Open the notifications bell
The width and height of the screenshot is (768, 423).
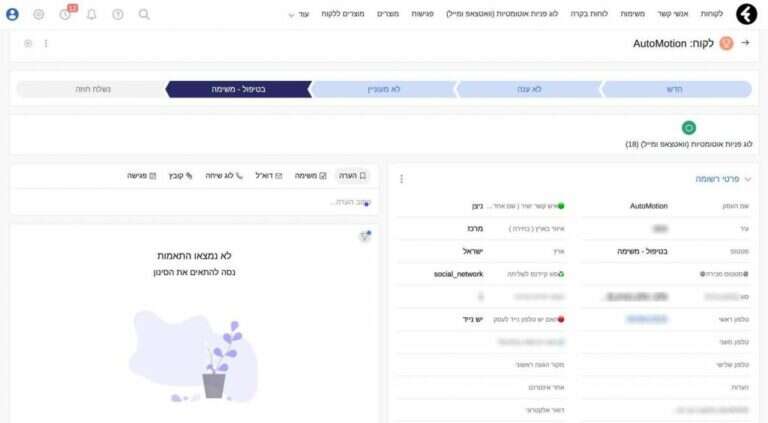[92, 14]
